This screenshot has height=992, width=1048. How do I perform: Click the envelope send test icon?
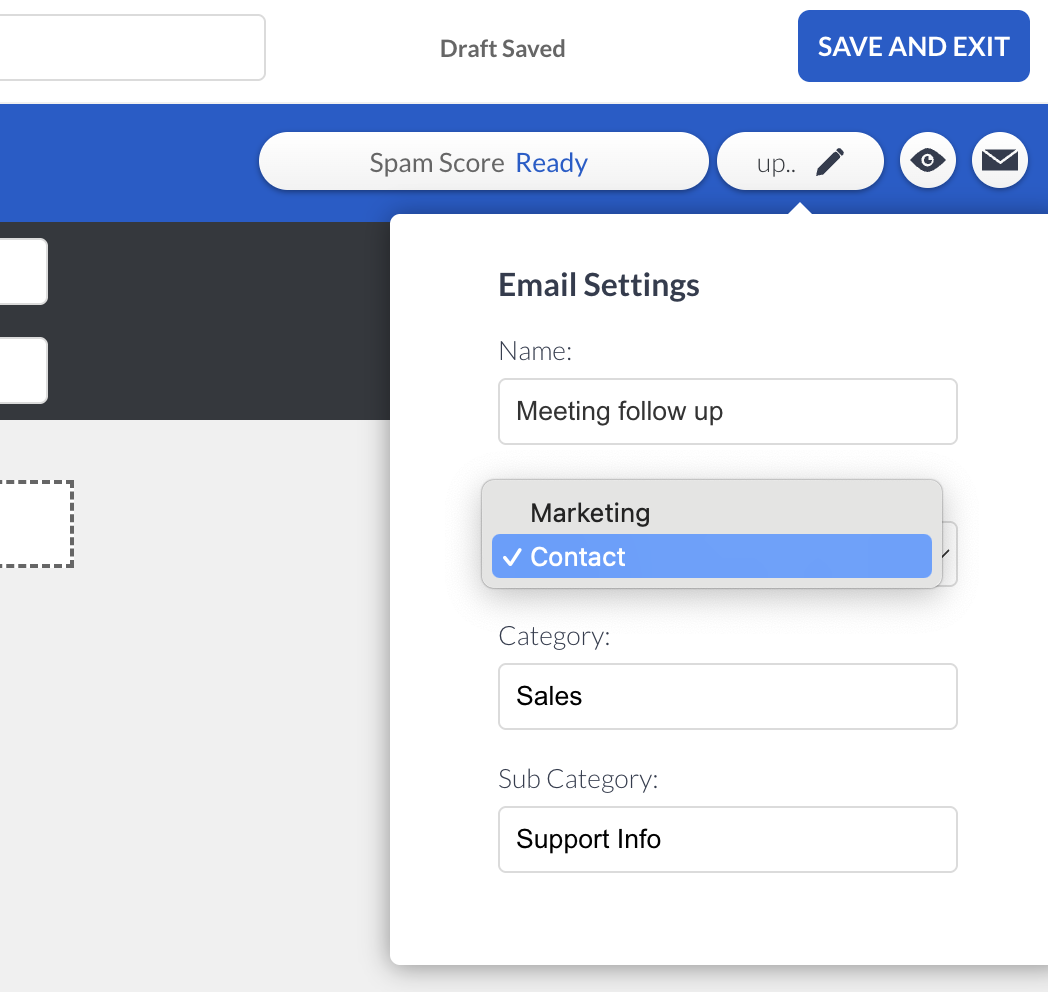click(x=999, y=161)
